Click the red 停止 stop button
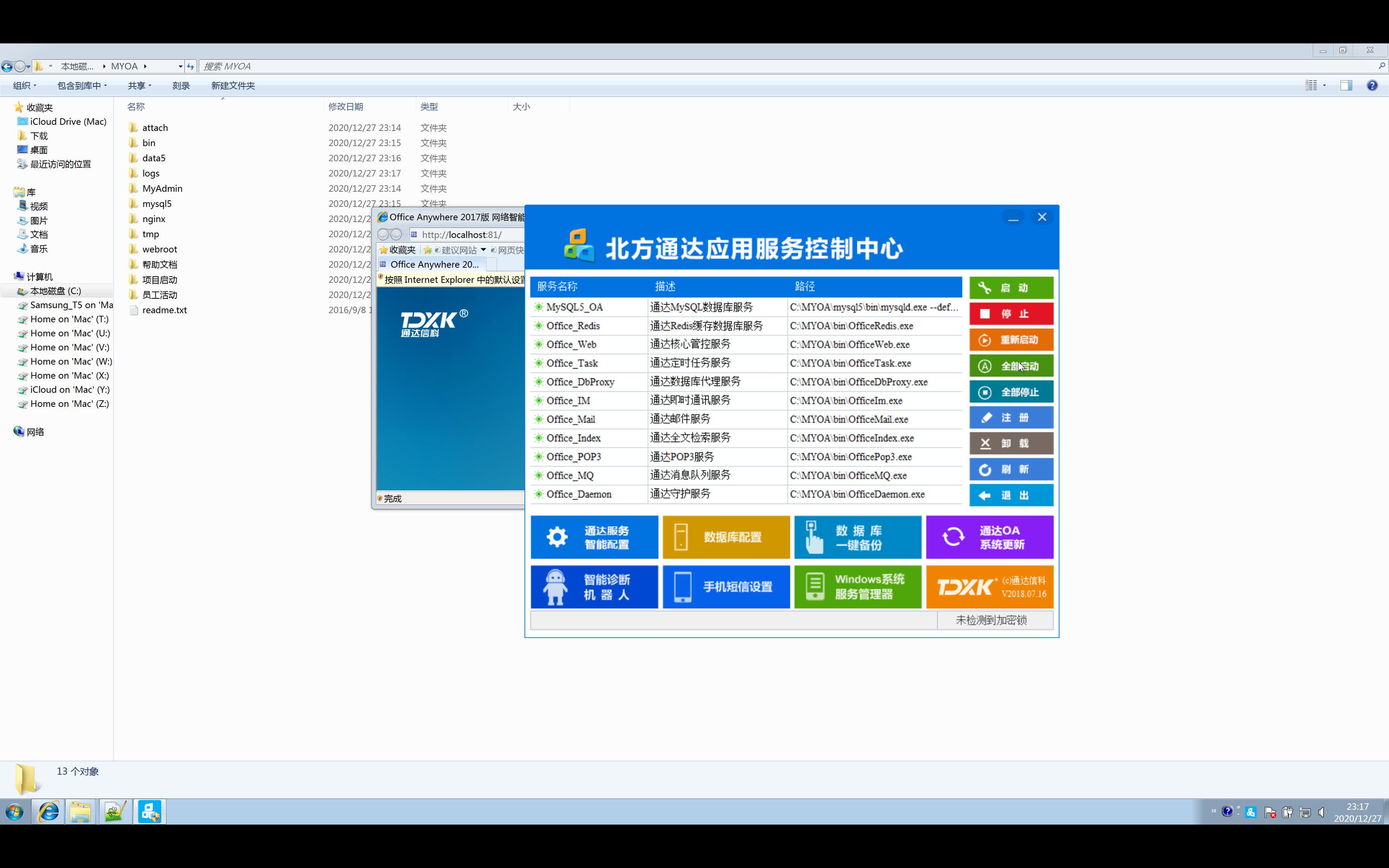The width and height of the screenshot is (1389, 868). tap(1012, 313)
